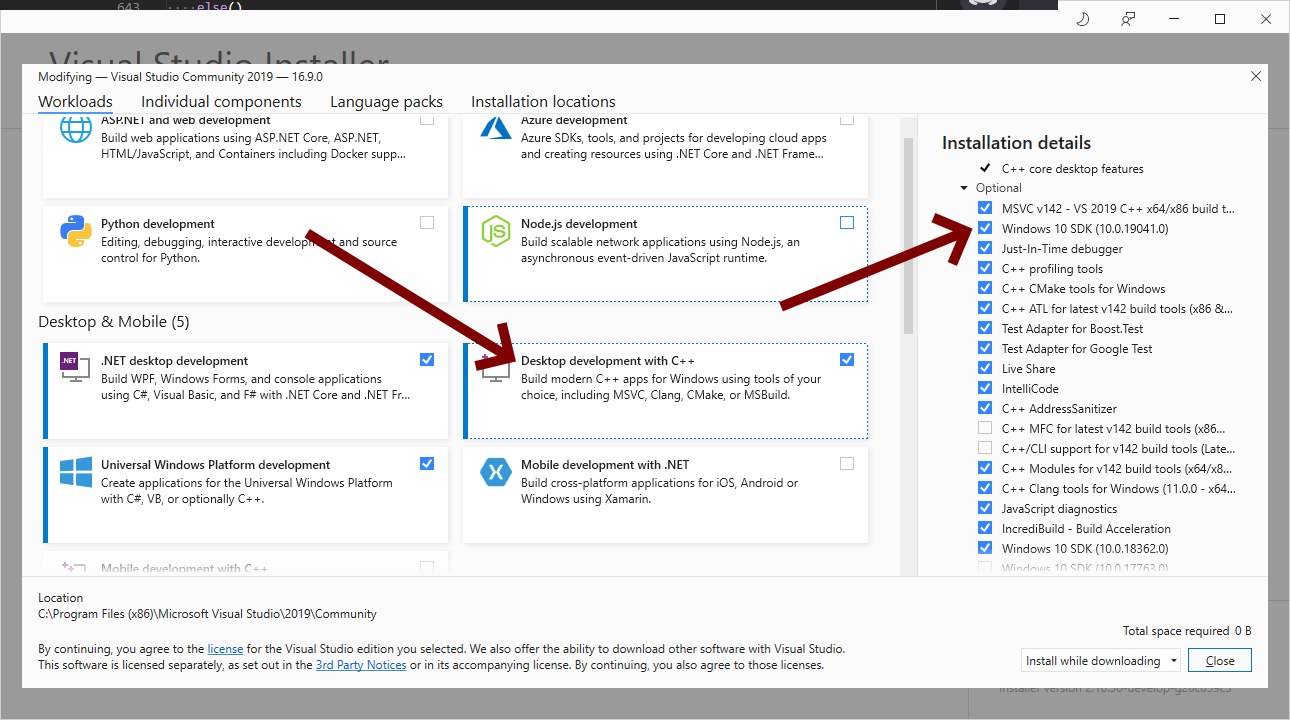
Task: Uncheck Windows 10 SDK (10.0.18362.0)
Action: (x=985, y=548)
